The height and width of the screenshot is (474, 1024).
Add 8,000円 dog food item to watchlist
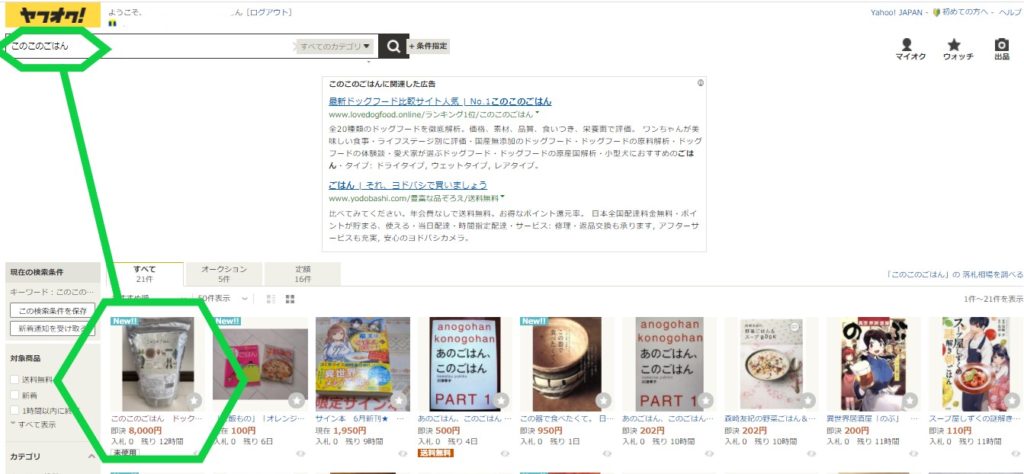pyautogui.click(x=194, y=400)
